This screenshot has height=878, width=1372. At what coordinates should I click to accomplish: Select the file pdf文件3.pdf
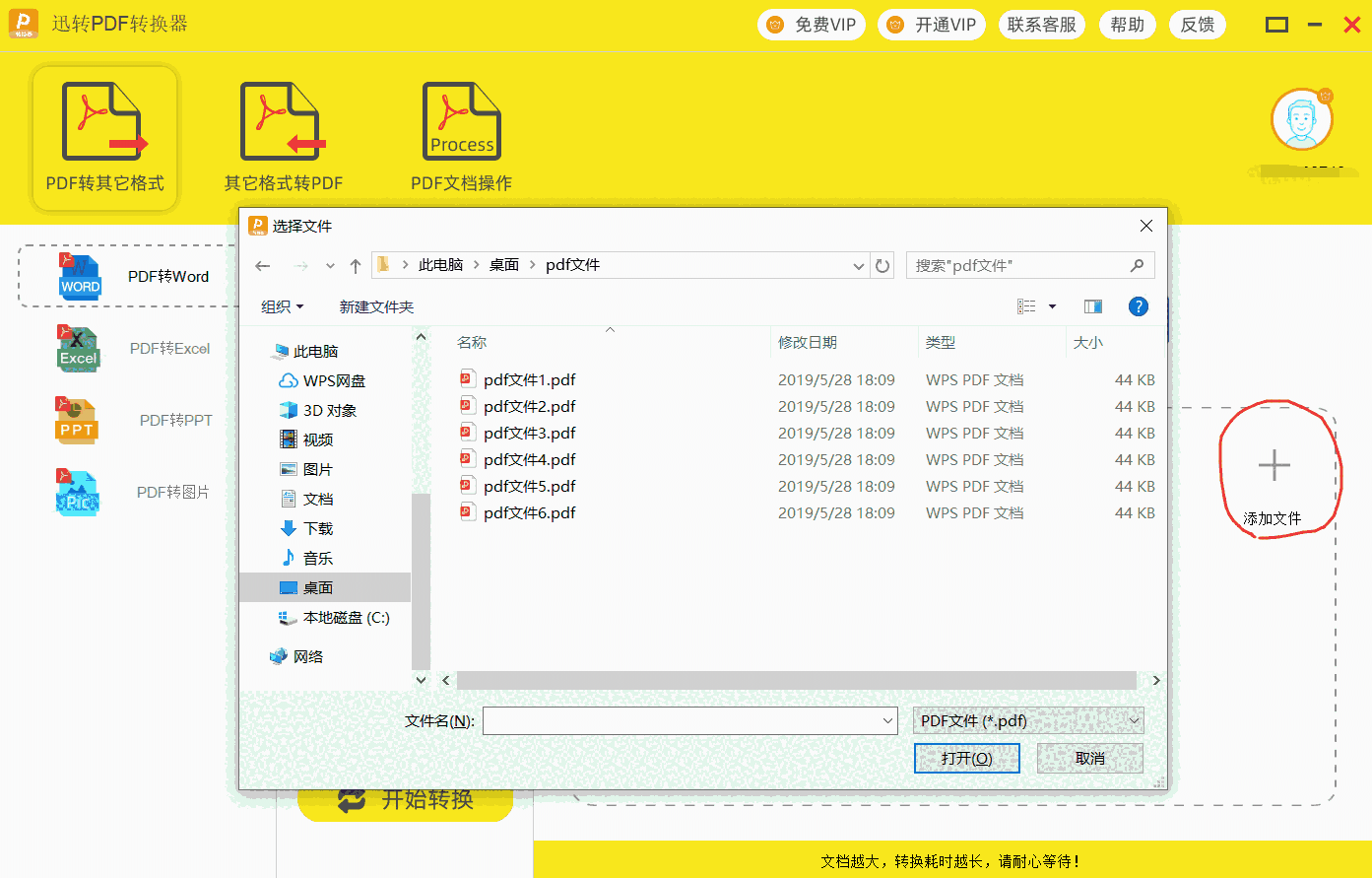pyautogui.click(x=529, y=433)
